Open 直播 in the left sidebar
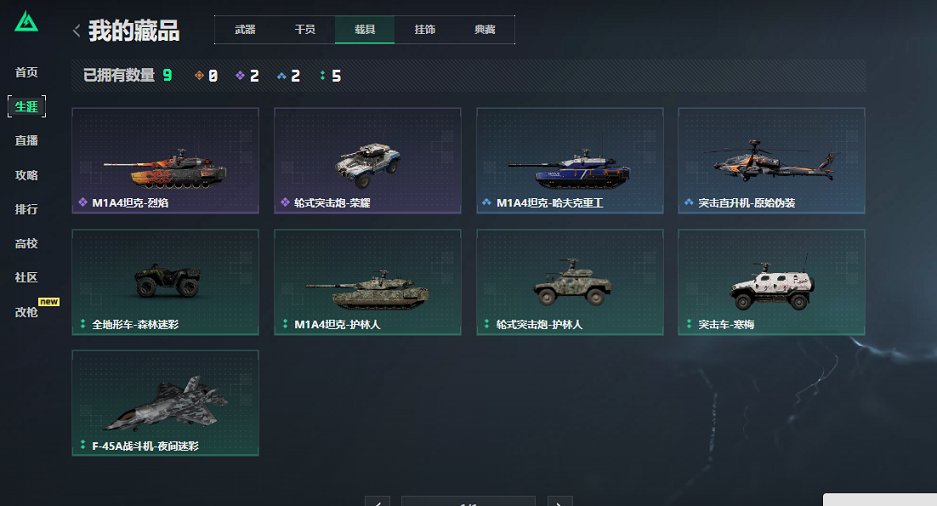This screenshot has height=506, width=937. point(26,140)
